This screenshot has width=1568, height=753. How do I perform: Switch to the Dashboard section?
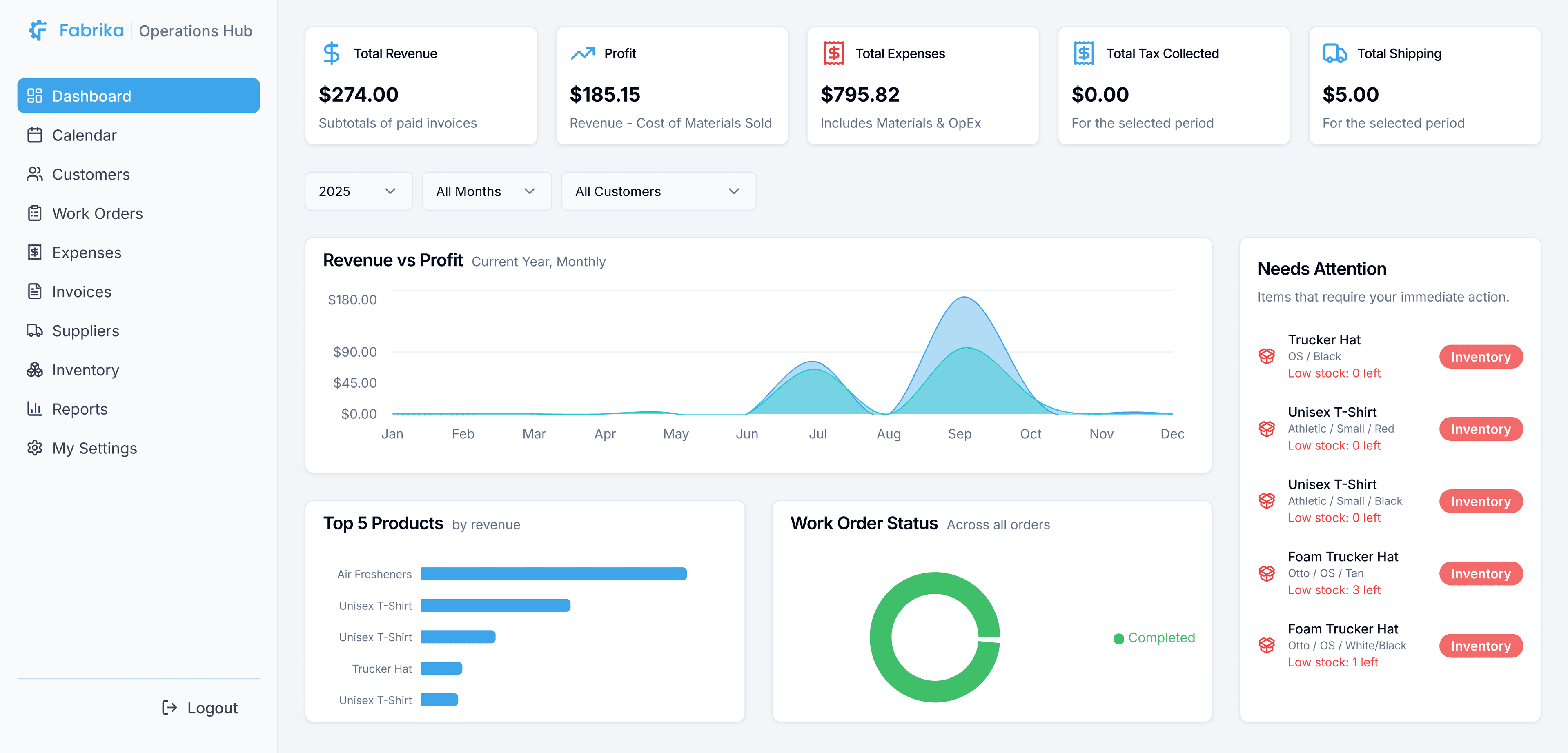[x=91, y=96]
